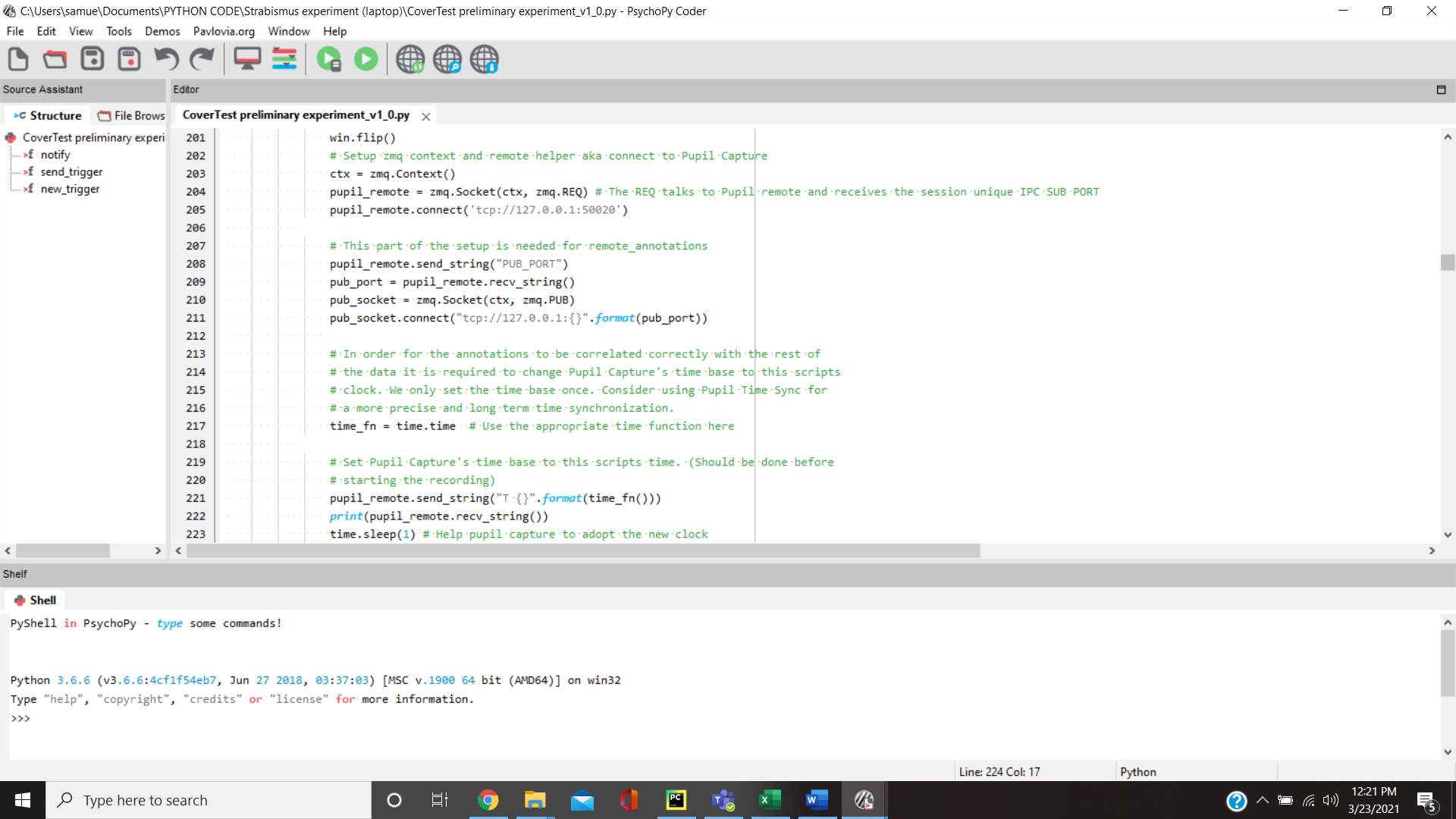Open a file via the folder icon
This screenshot has height=819, width=1456.
point(55,59)
